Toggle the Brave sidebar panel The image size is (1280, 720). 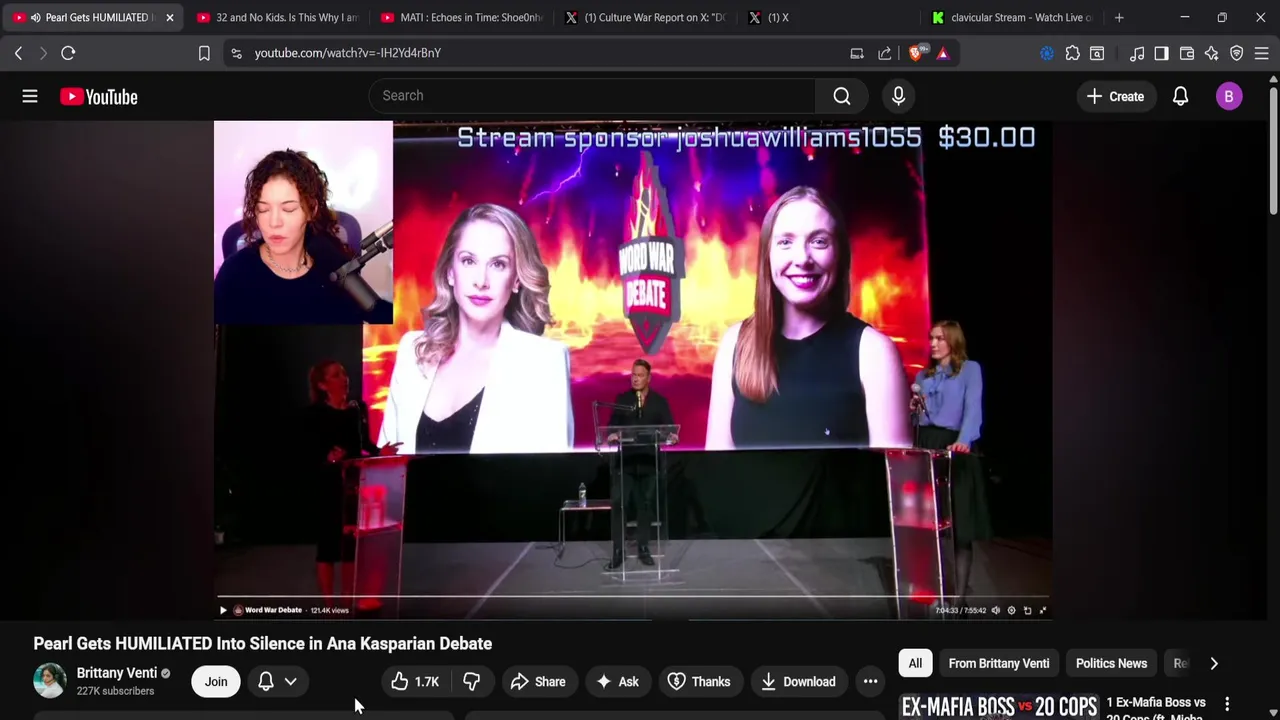[1162, 53]
